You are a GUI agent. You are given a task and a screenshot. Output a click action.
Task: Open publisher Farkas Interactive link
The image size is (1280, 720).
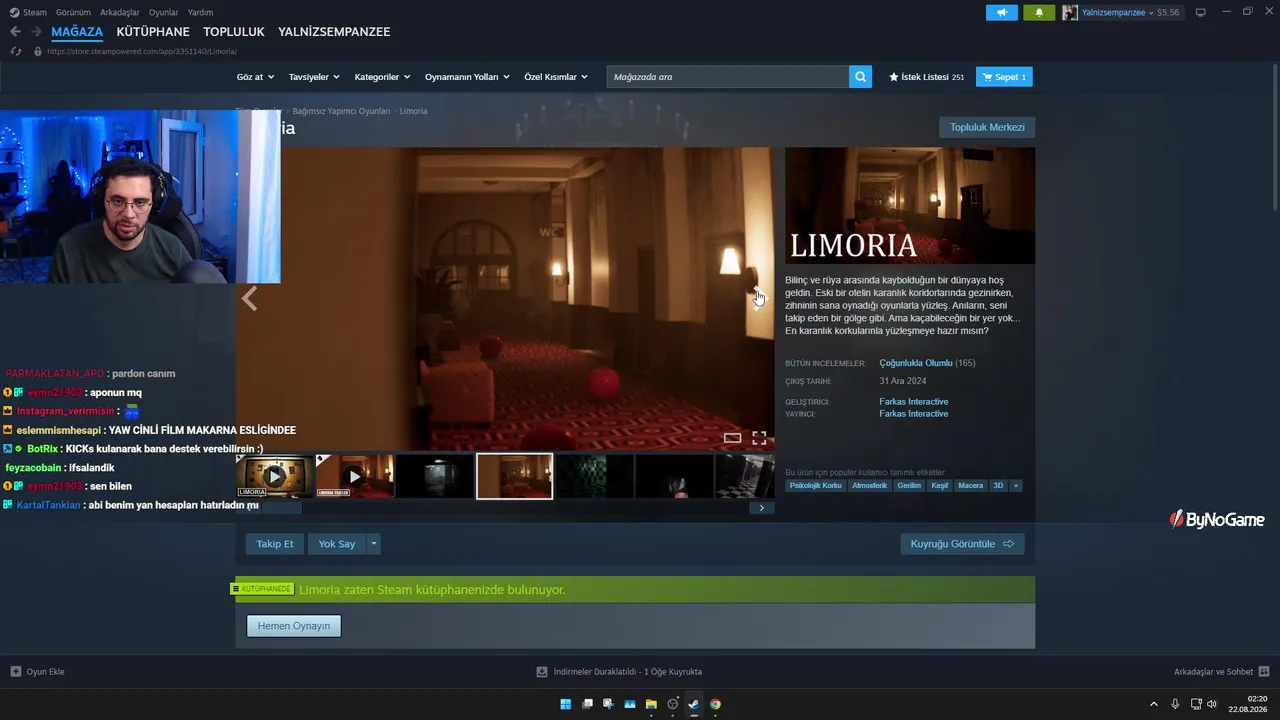pyautogui.click(x=914, y=414)
